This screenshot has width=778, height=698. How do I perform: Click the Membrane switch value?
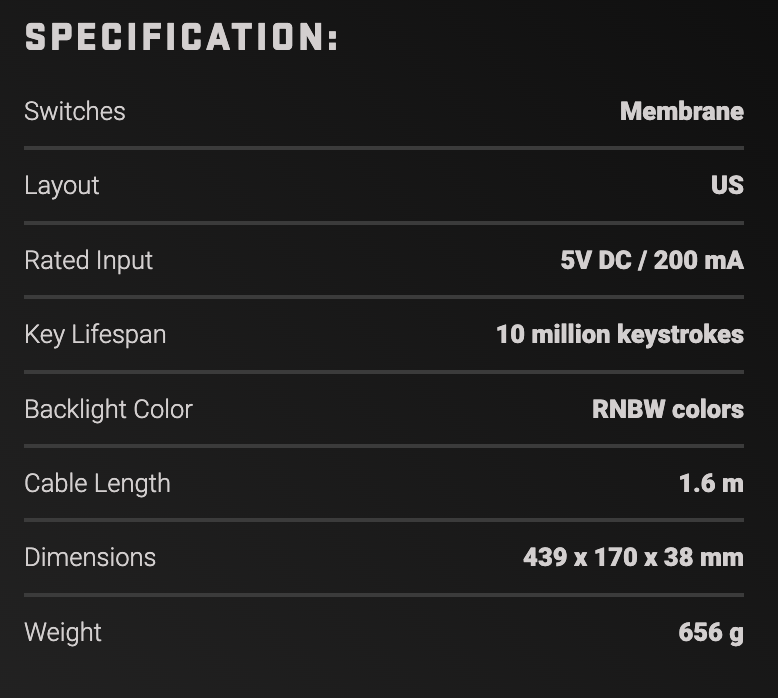681,111
